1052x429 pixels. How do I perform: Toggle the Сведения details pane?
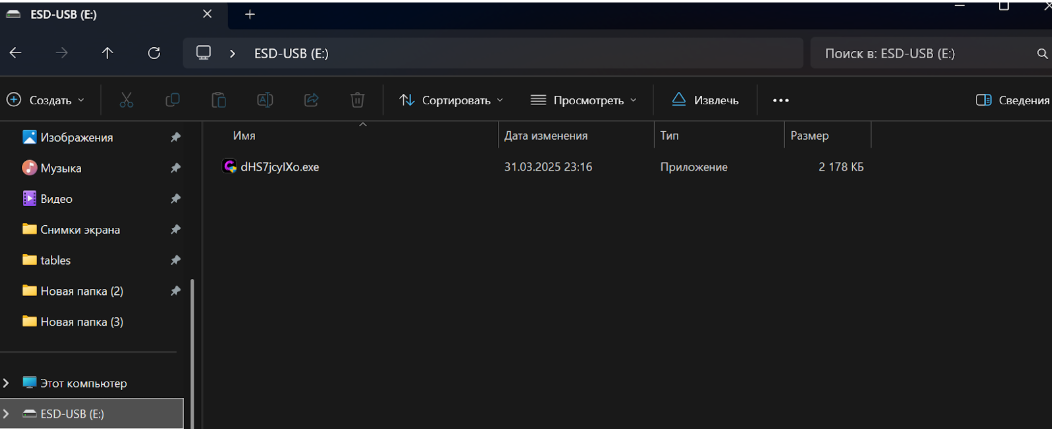coord(1012,100)
